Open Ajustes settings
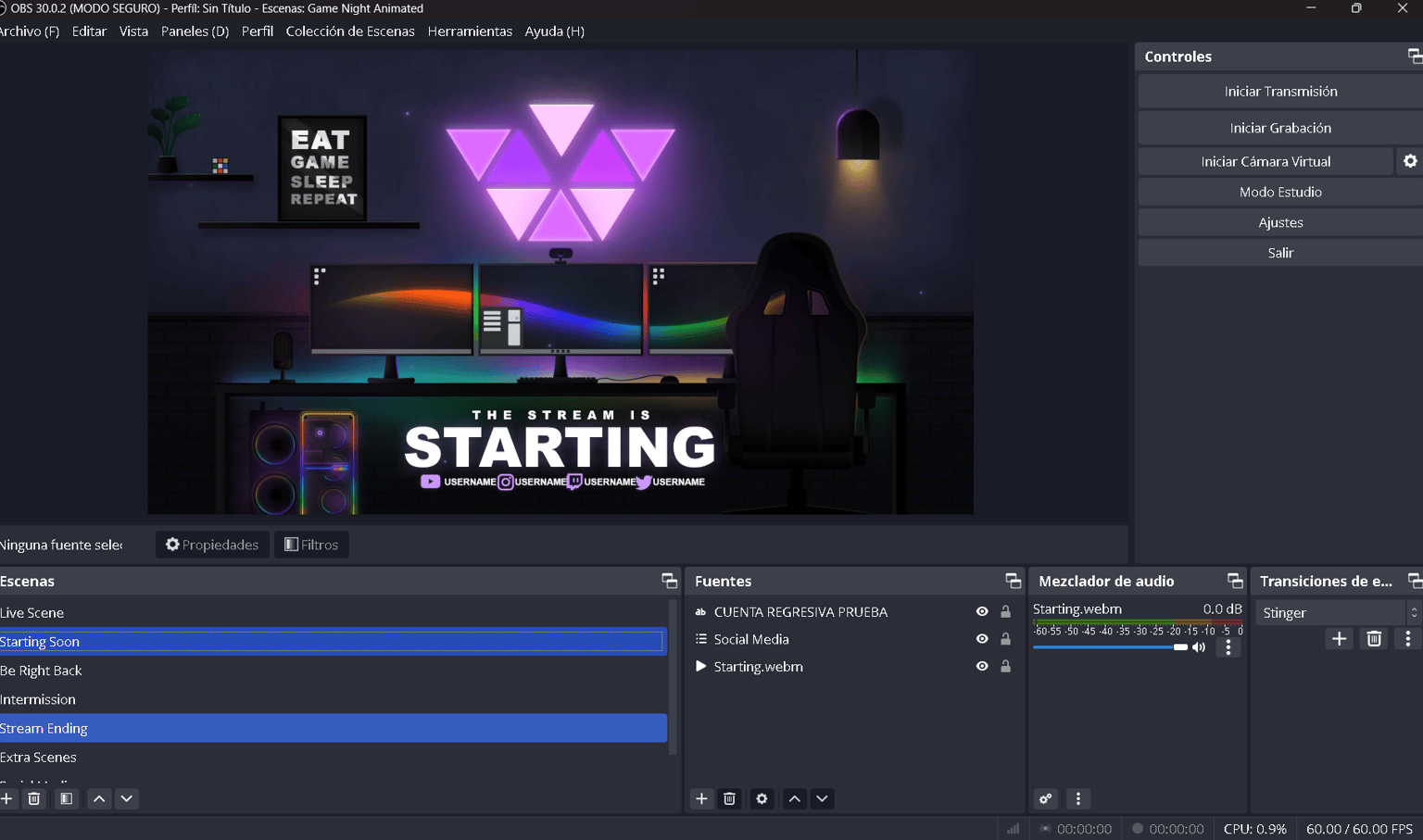 [x=1280, y=222]
